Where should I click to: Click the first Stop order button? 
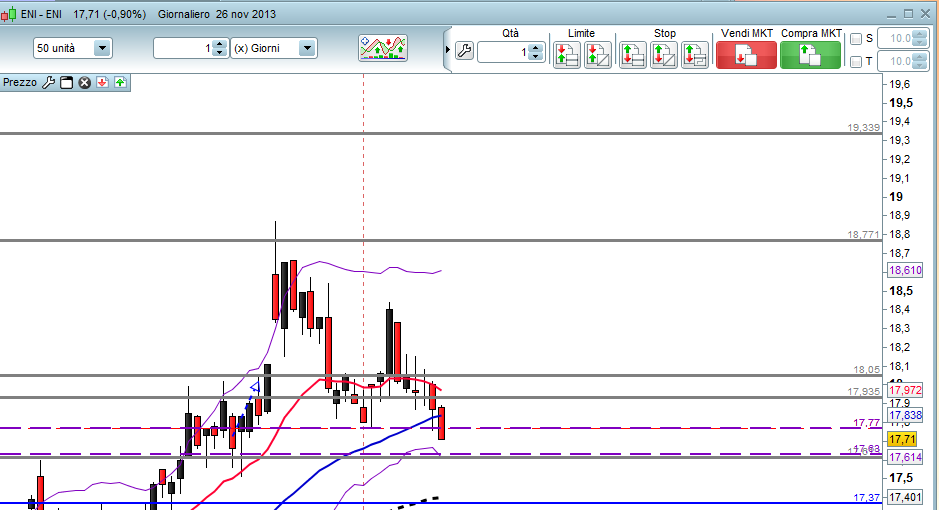click(x=632, y=55)
